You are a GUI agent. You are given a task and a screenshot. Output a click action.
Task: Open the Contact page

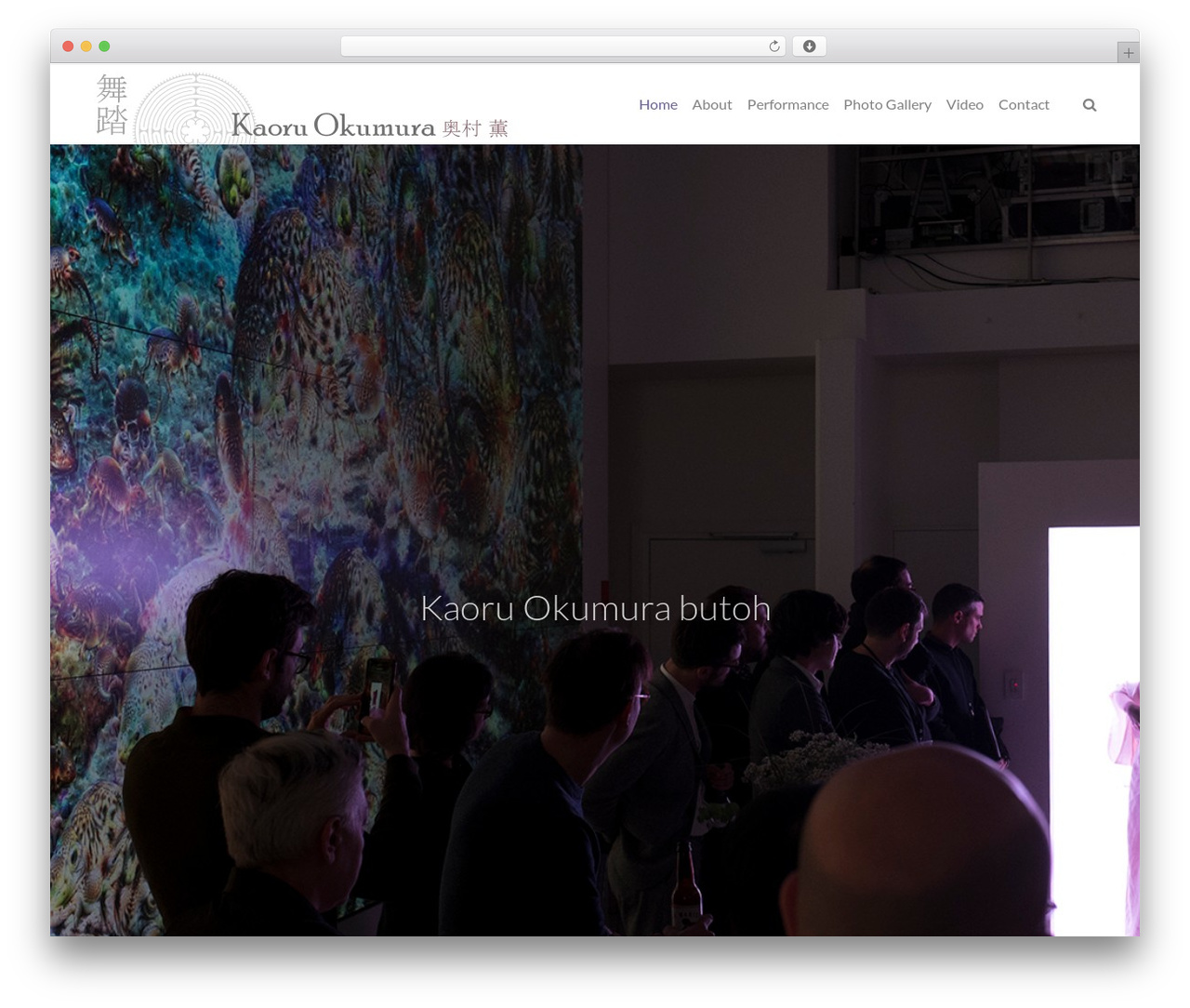pyautogui.click(x=1024, y=105)
